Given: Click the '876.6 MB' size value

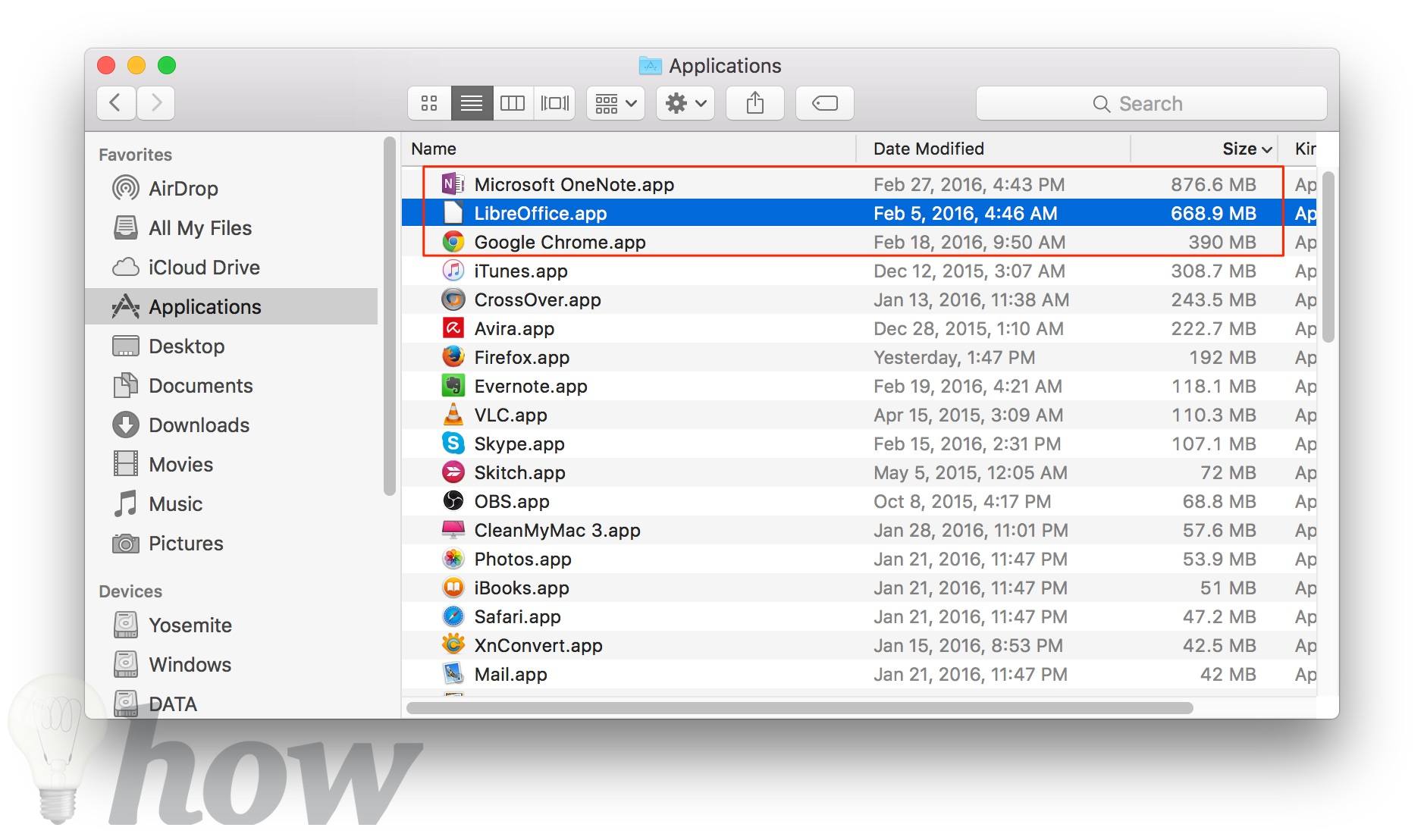Looking at the screenshot, I should coord(1213,184).
